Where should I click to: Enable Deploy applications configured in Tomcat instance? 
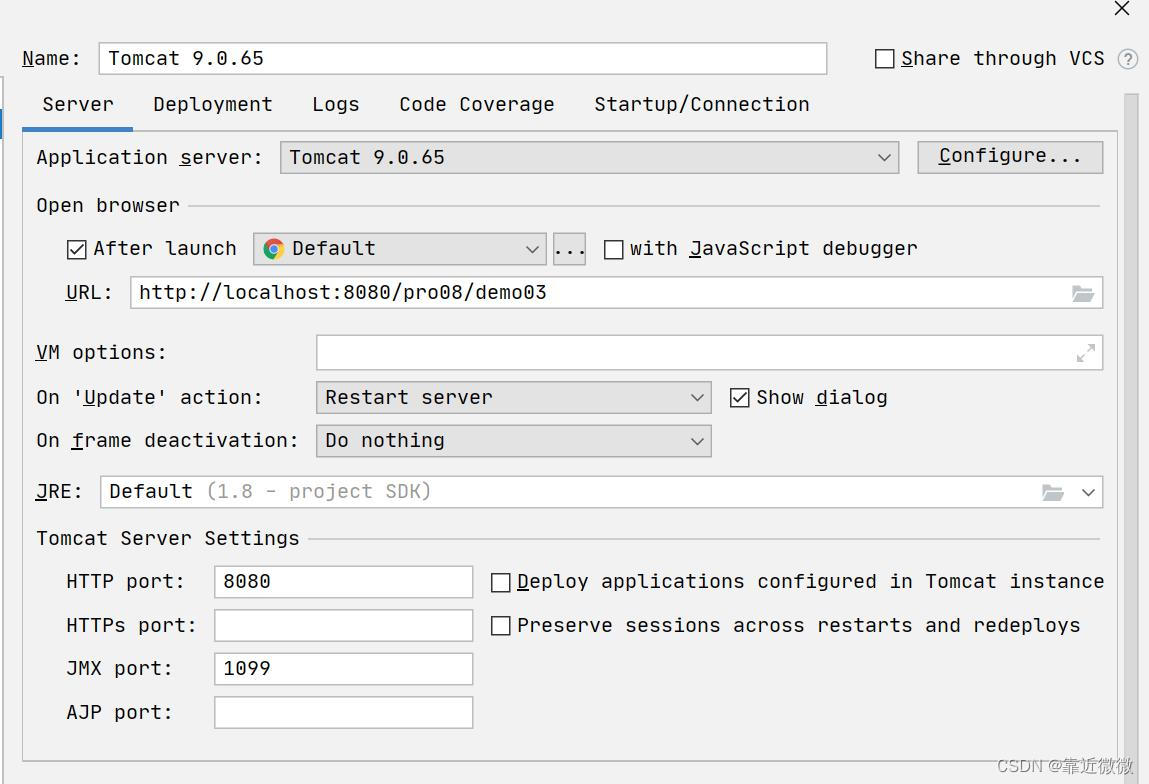[500, 583]
